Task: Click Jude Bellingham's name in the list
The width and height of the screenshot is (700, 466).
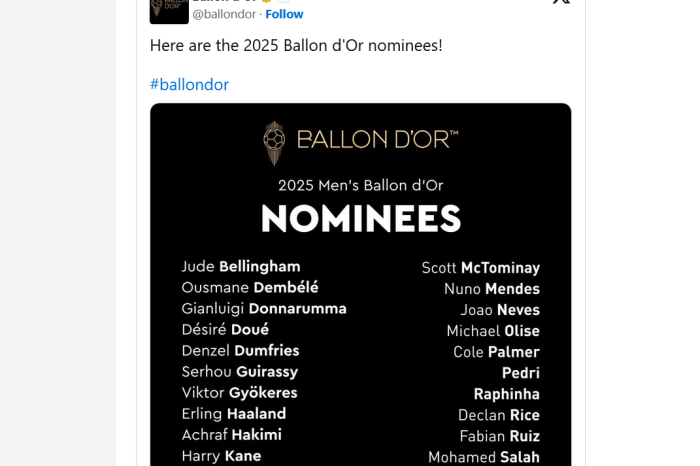Action: [x=241, y=266]
